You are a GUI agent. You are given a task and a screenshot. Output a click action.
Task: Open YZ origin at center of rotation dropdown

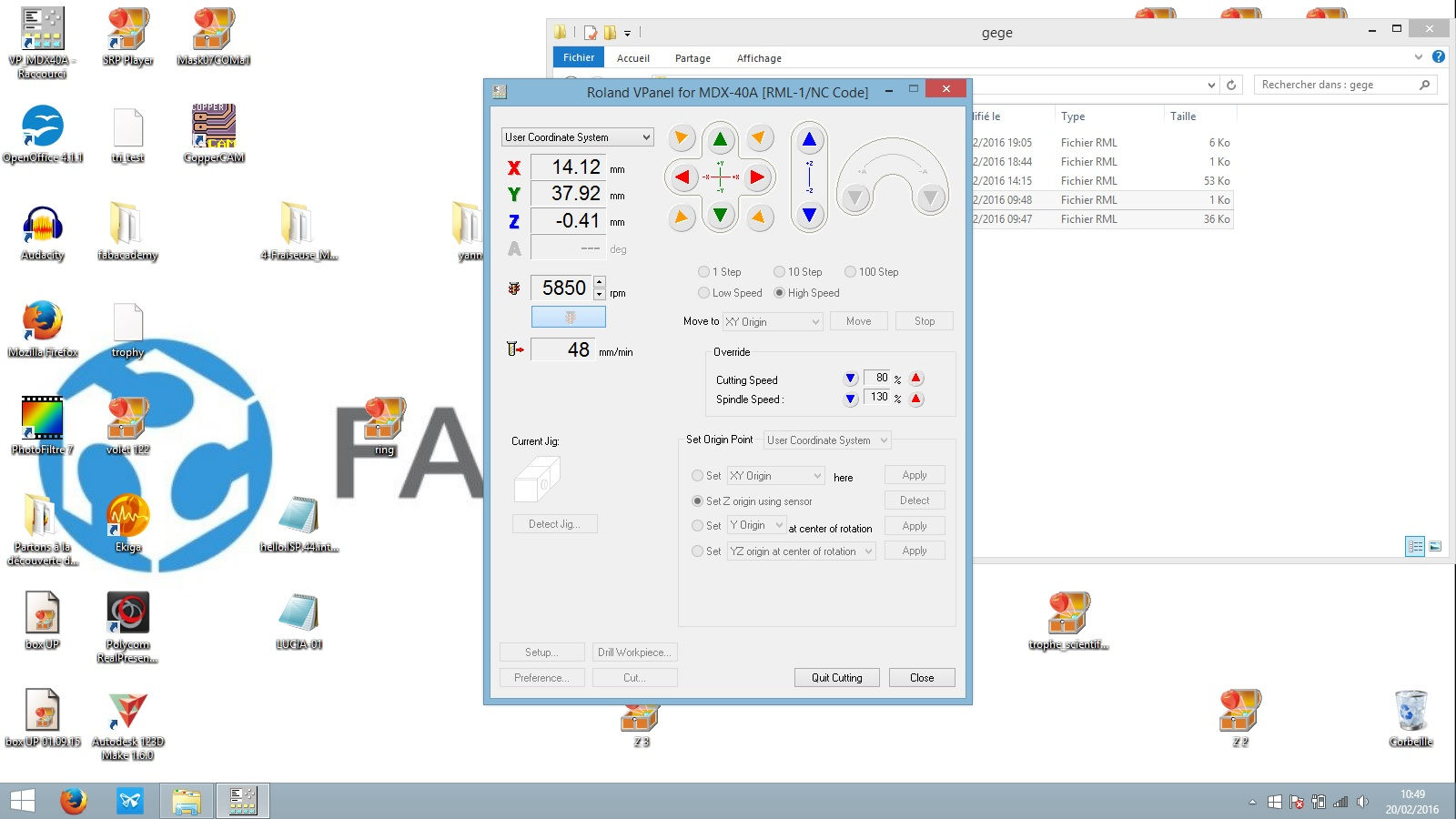click(802, 551)
